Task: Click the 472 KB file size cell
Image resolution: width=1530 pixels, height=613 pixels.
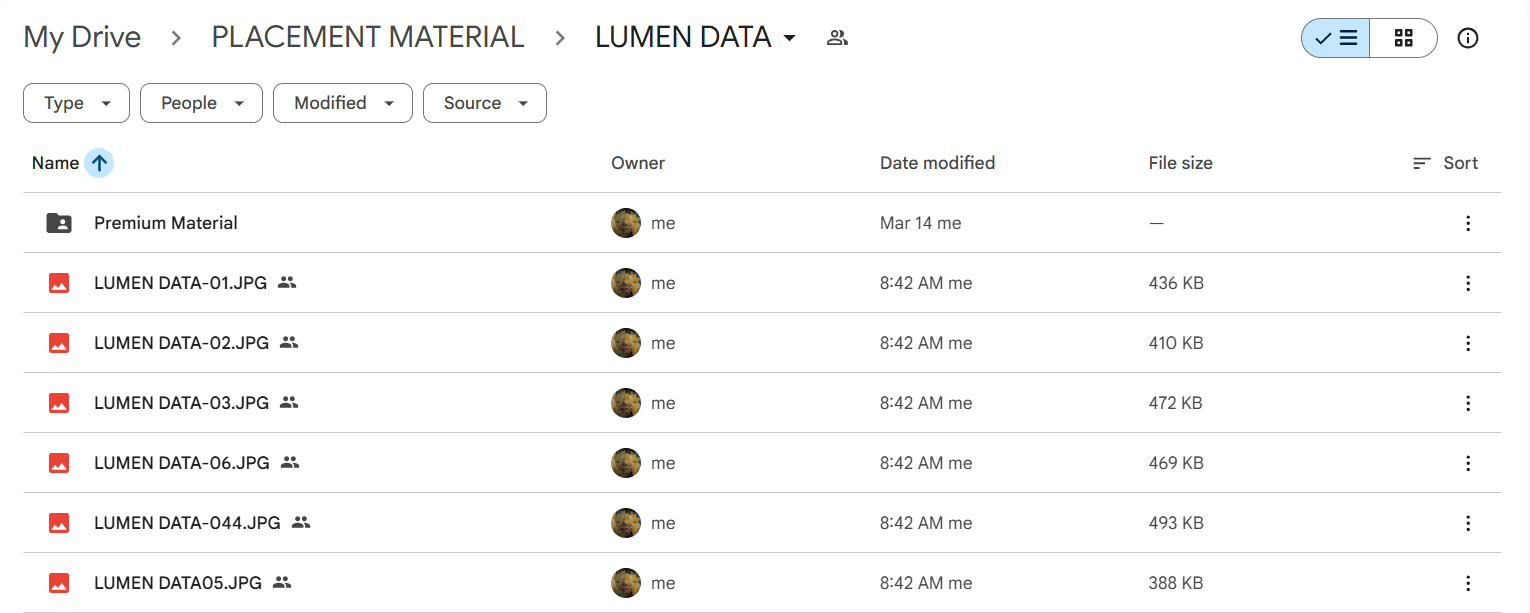Action: [x=1176, y=403]
